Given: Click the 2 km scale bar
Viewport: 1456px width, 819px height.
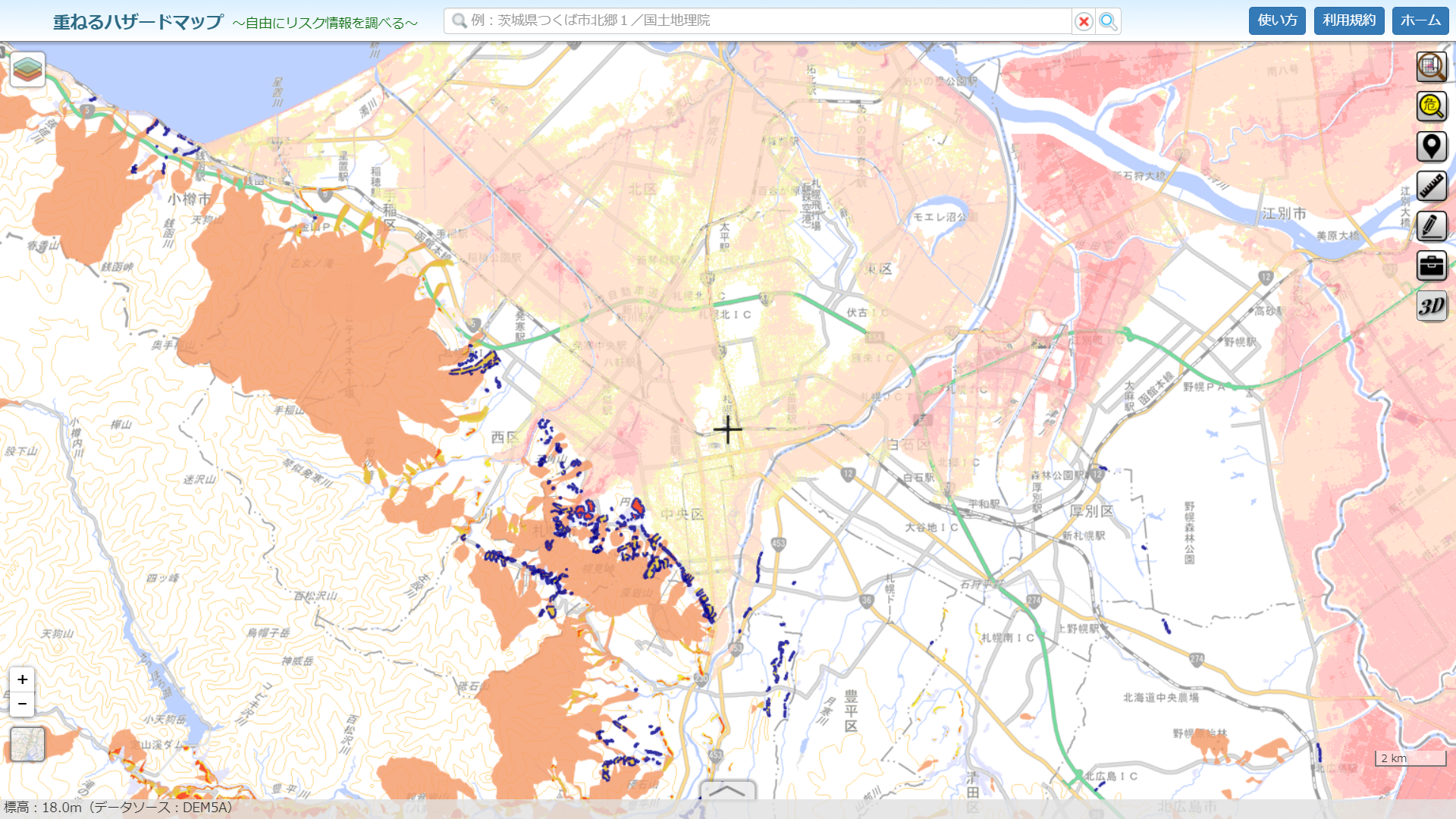Looking at the screenshot, I should (x=1410, y=758).
